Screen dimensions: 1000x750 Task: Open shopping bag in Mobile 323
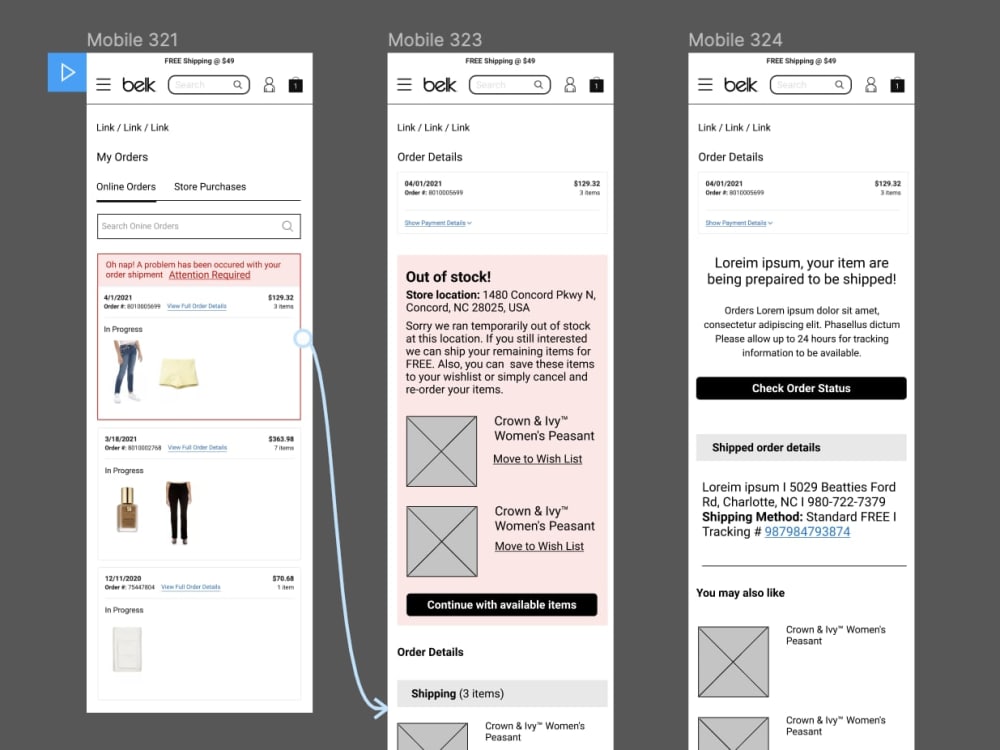[x=597, y=85]
